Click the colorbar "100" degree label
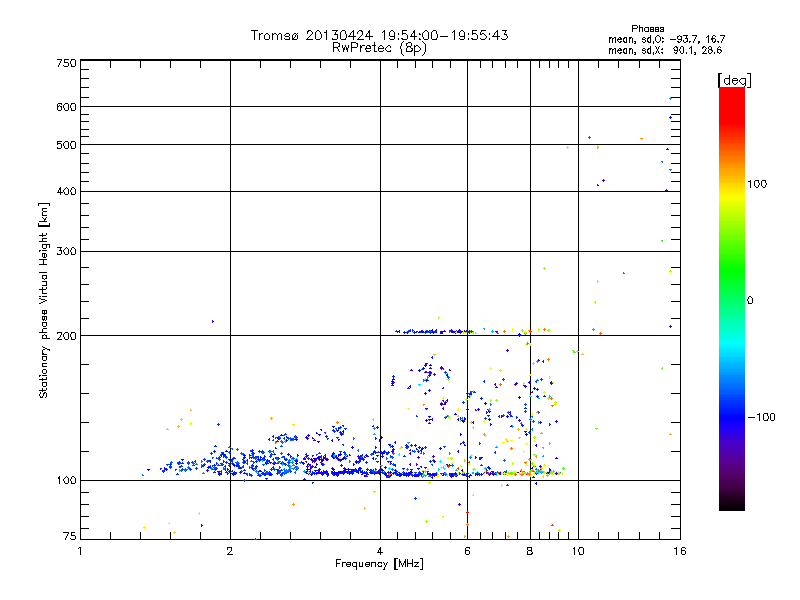 click(757, 184)
